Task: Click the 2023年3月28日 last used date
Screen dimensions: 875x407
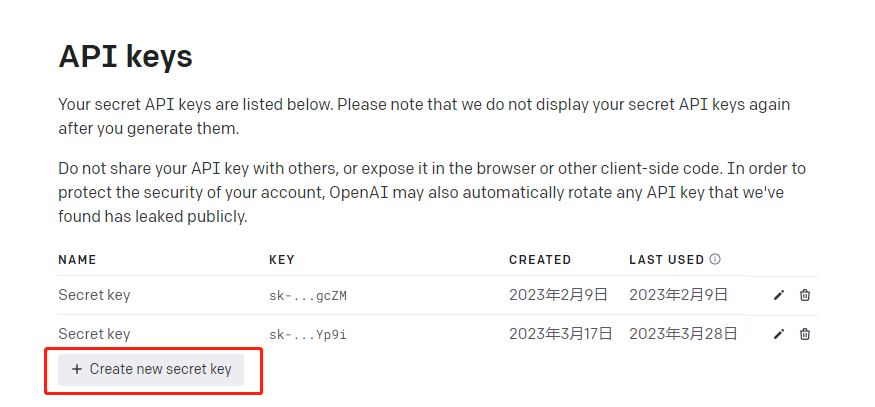Action: pos(684,334)
